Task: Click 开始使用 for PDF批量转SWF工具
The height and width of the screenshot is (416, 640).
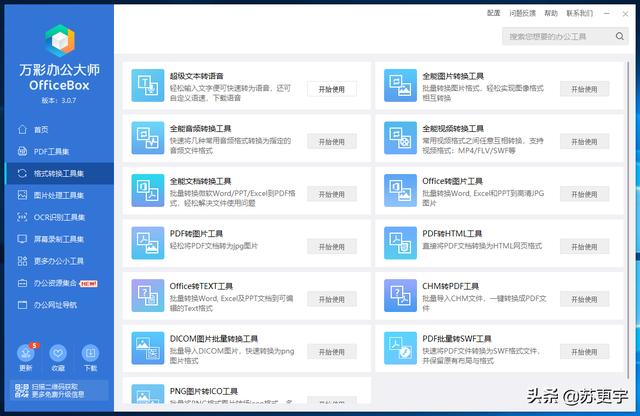Action: [x=584, y=352]
